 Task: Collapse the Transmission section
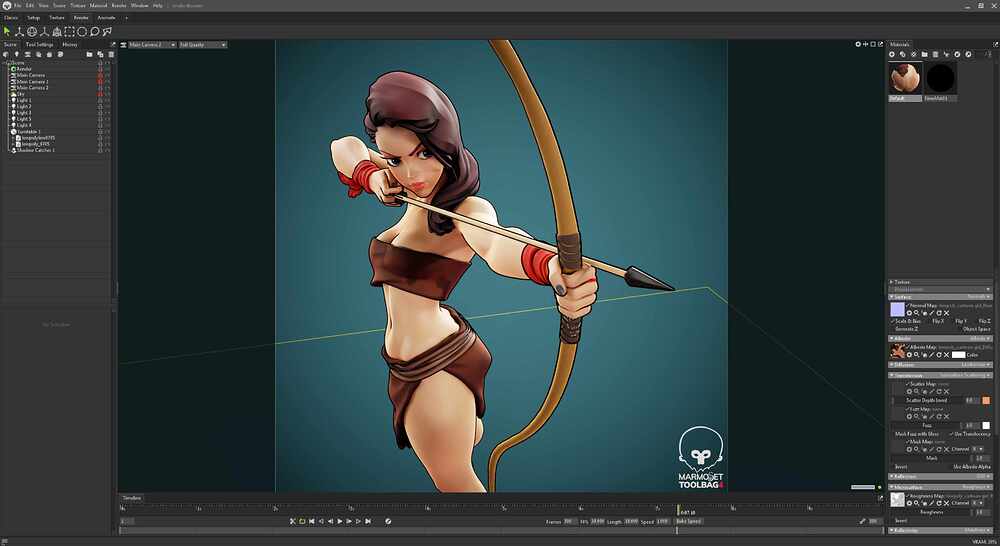click(x=892, y=375)
